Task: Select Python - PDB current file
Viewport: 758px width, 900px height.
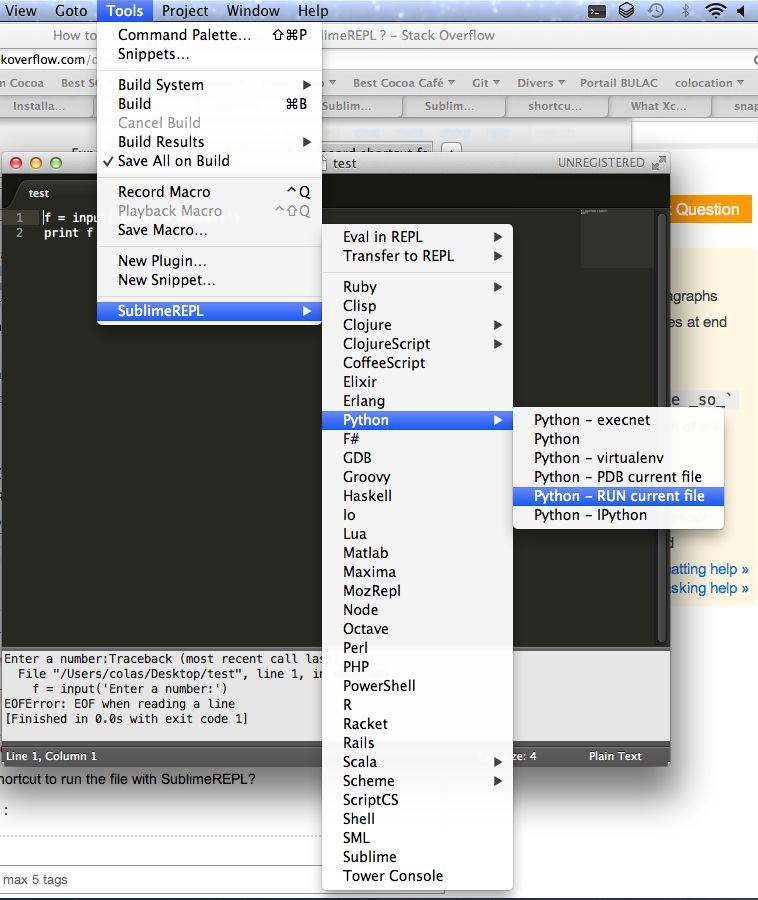Action: (x=619, y=476)
